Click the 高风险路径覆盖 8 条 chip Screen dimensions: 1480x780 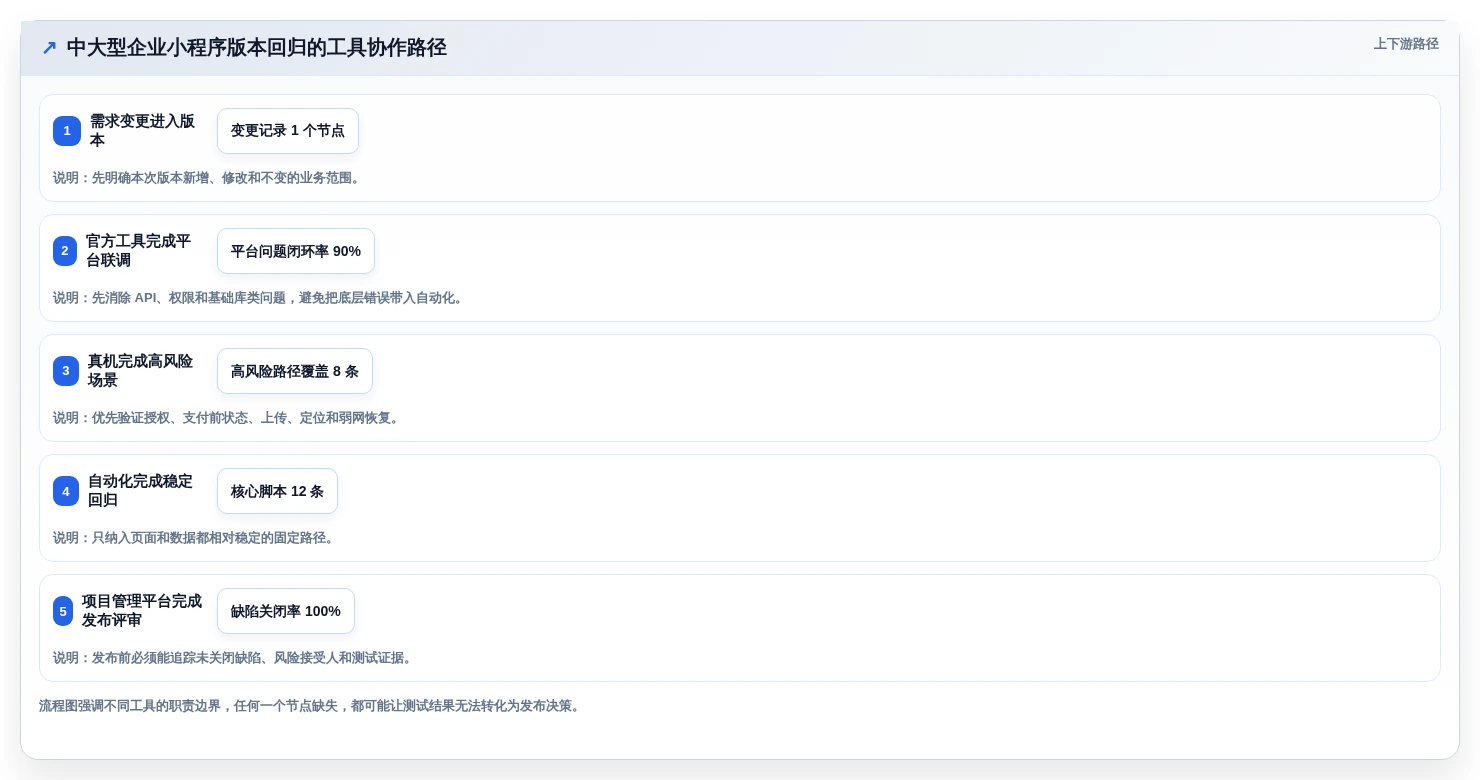pos(295,371)
